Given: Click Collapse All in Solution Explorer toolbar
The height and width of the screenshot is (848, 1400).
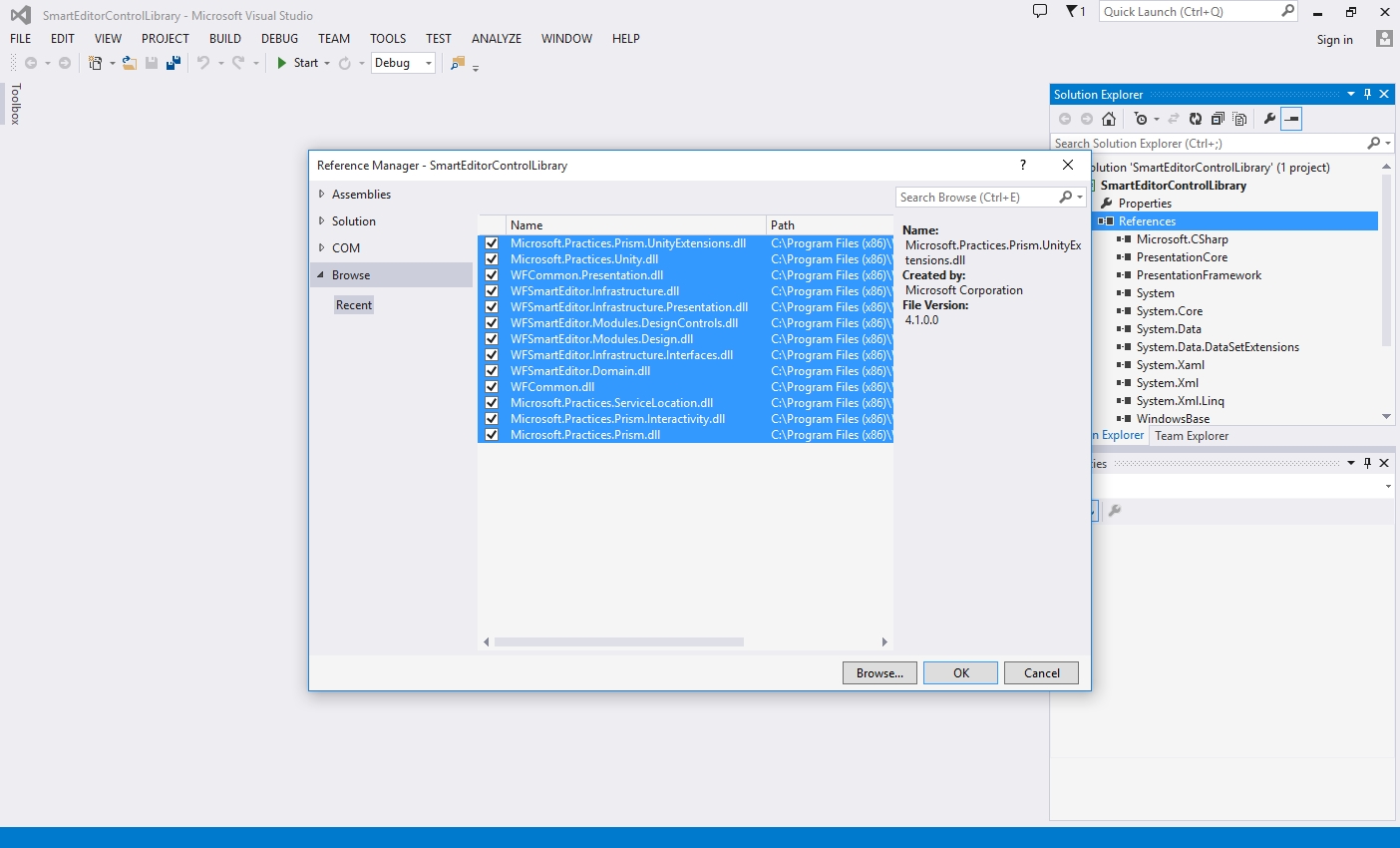Looking at the screenshot, I should (x=1217, y=119).
